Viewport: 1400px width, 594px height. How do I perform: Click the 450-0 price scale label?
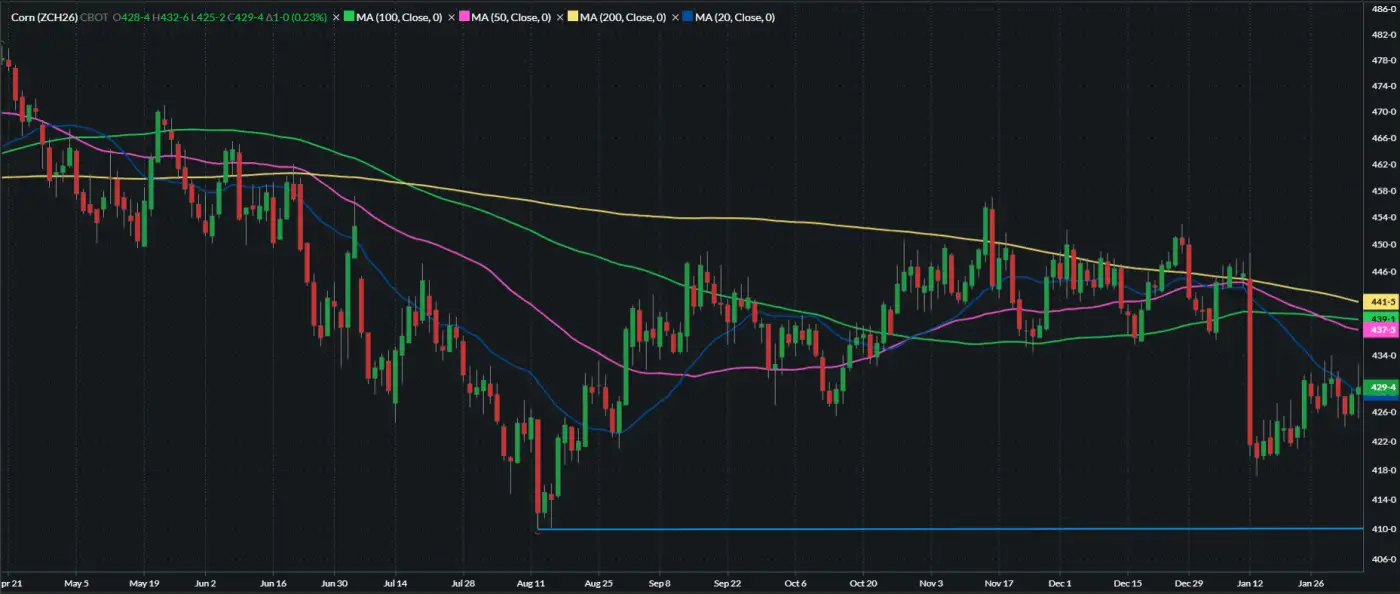pos(1385,244)
